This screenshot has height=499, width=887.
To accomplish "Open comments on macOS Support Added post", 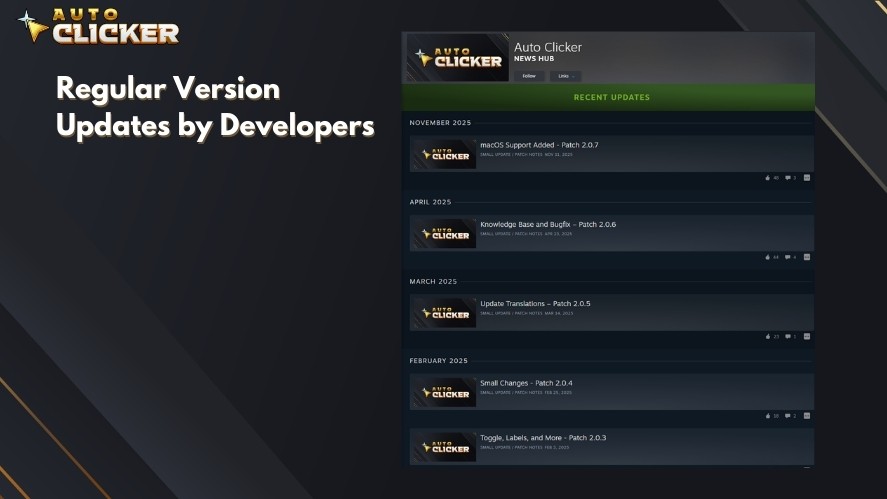I will tap(790, 178).
